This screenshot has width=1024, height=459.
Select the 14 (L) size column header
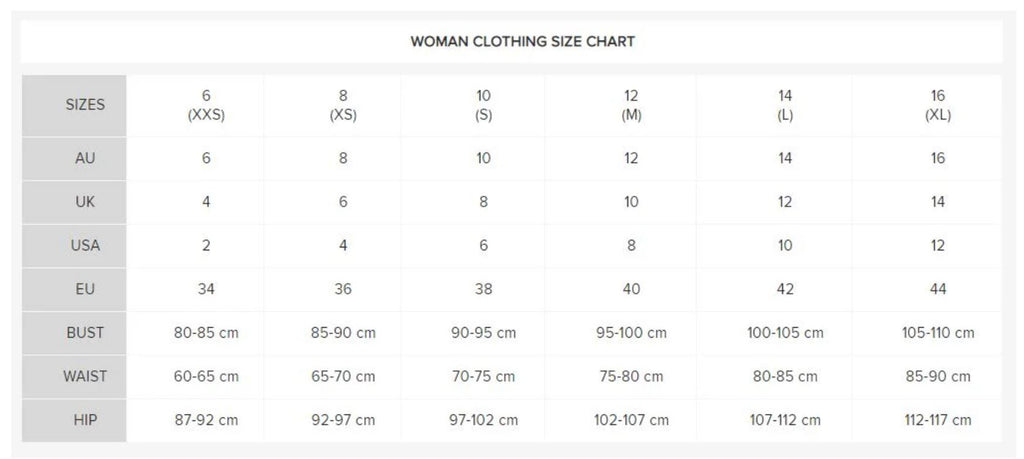tap(785, 105)
